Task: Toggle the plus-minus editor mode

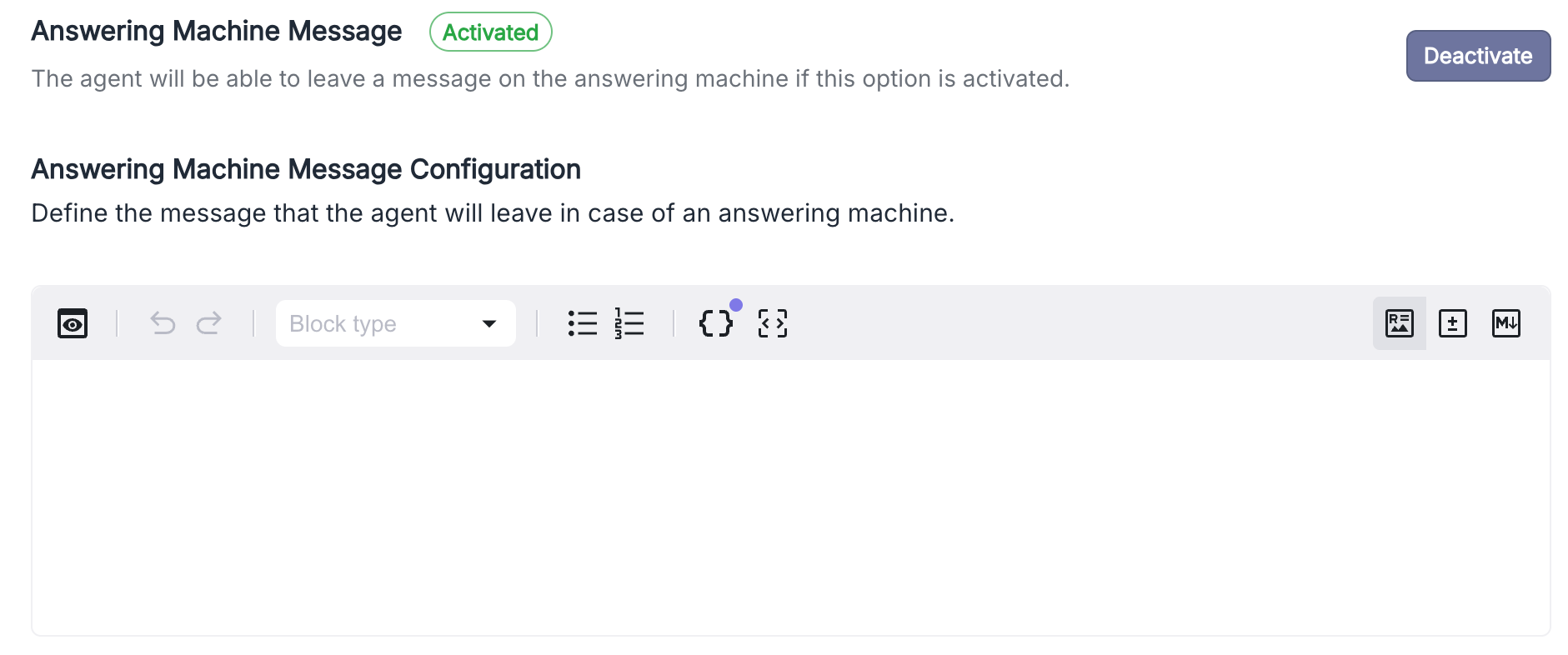Action: [x=1453, y=323]
